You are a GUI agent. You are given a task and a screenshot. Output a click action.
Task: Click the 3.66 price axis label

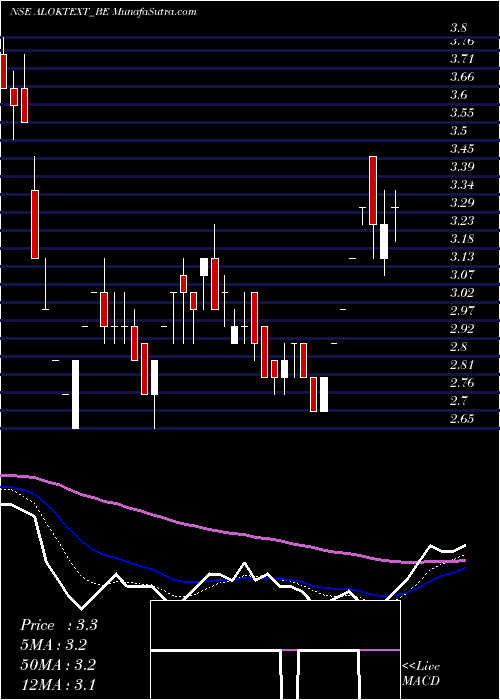click(x=462, y=77)
